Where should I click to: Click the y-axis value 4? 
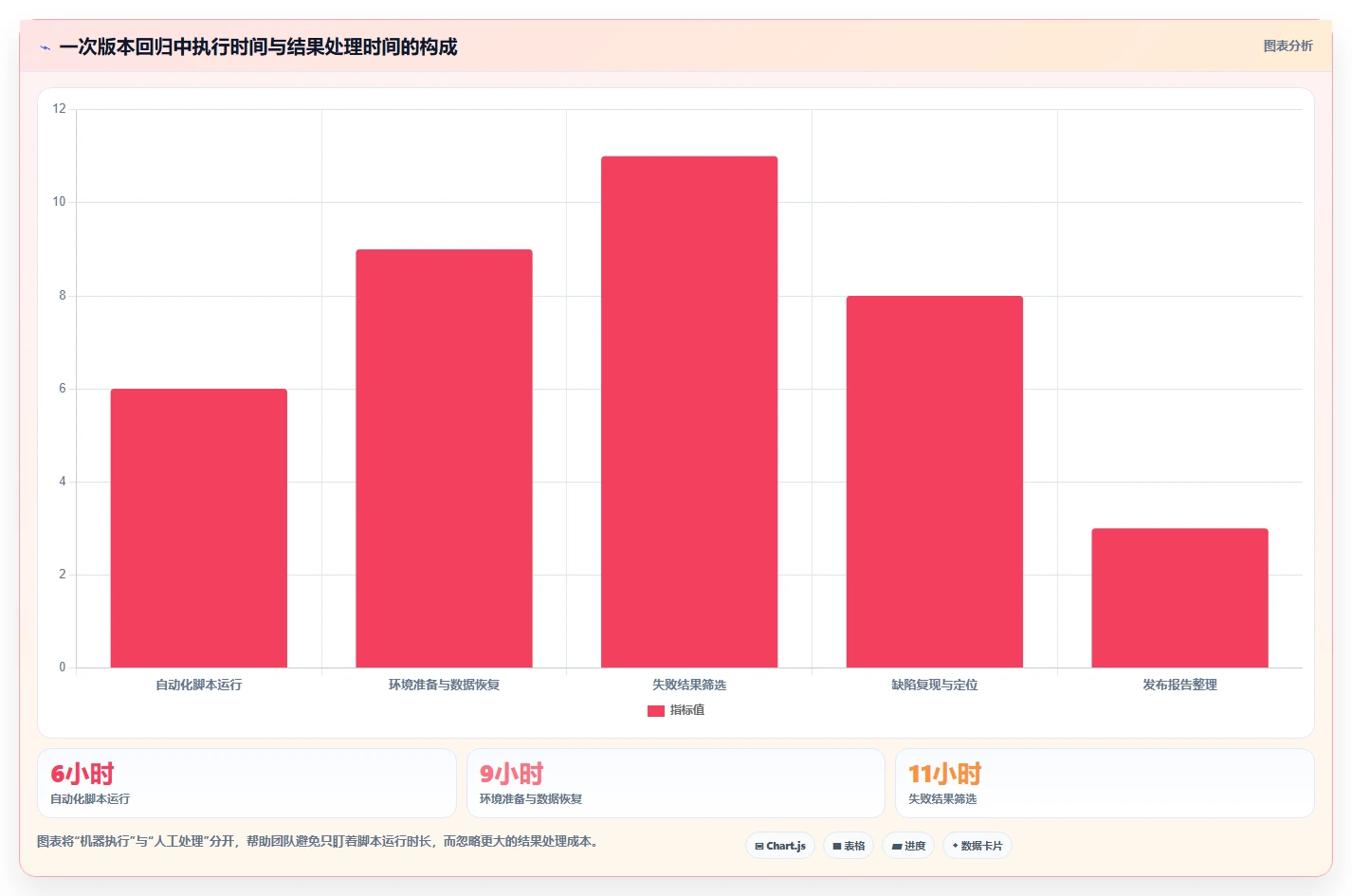63,482
